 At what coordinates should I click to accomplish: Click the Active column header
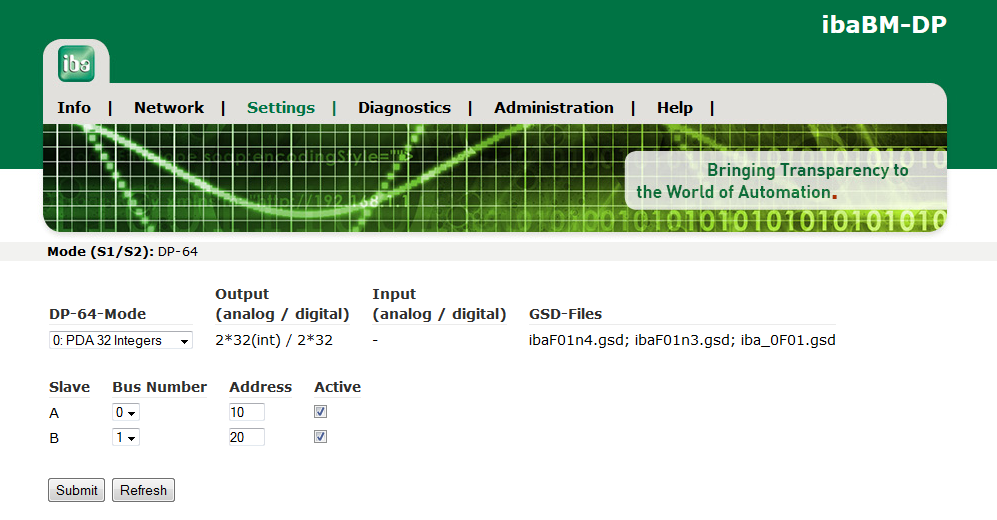tap(338, 387)
